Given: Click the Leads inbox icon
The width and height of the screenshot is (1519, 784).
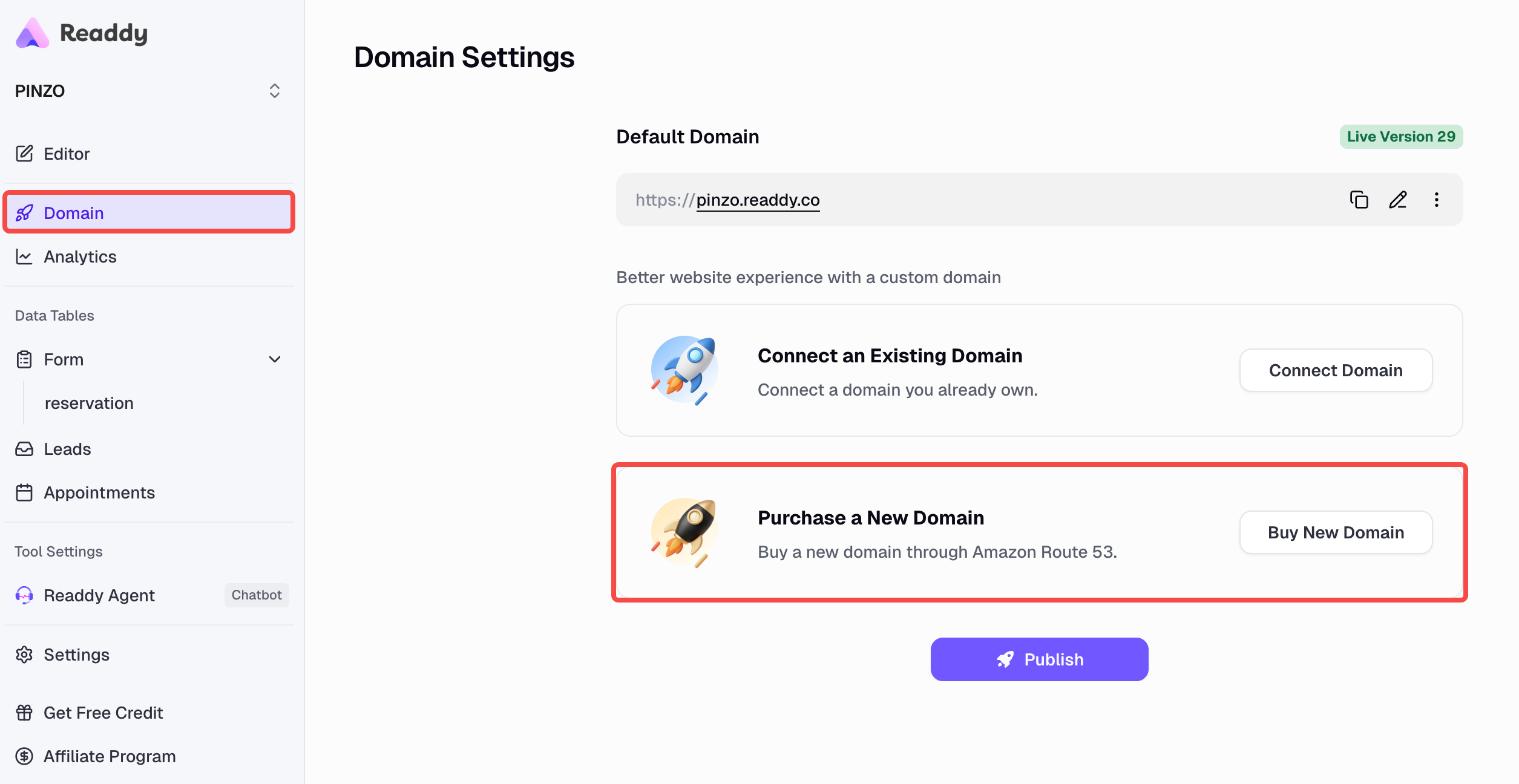Looking at the screenshot, I should pos(24,449).
